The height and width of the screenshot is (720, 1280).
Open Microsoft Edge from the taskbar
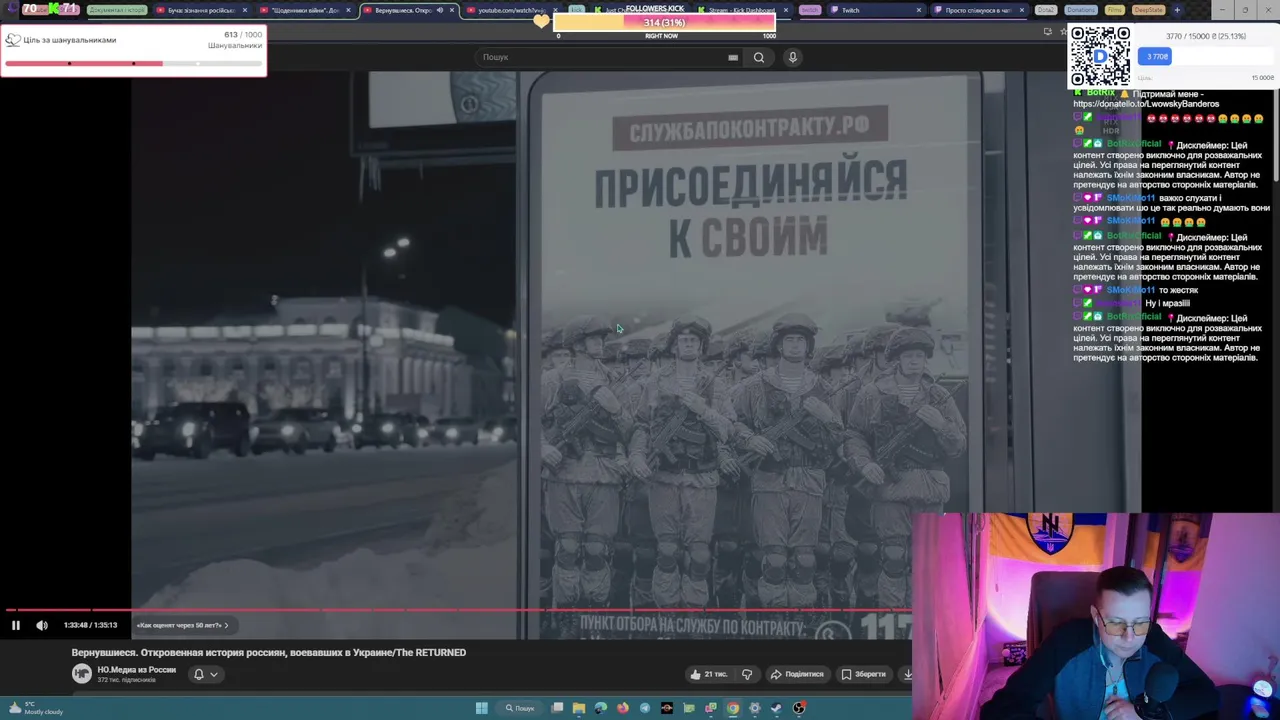coord(601,708)
